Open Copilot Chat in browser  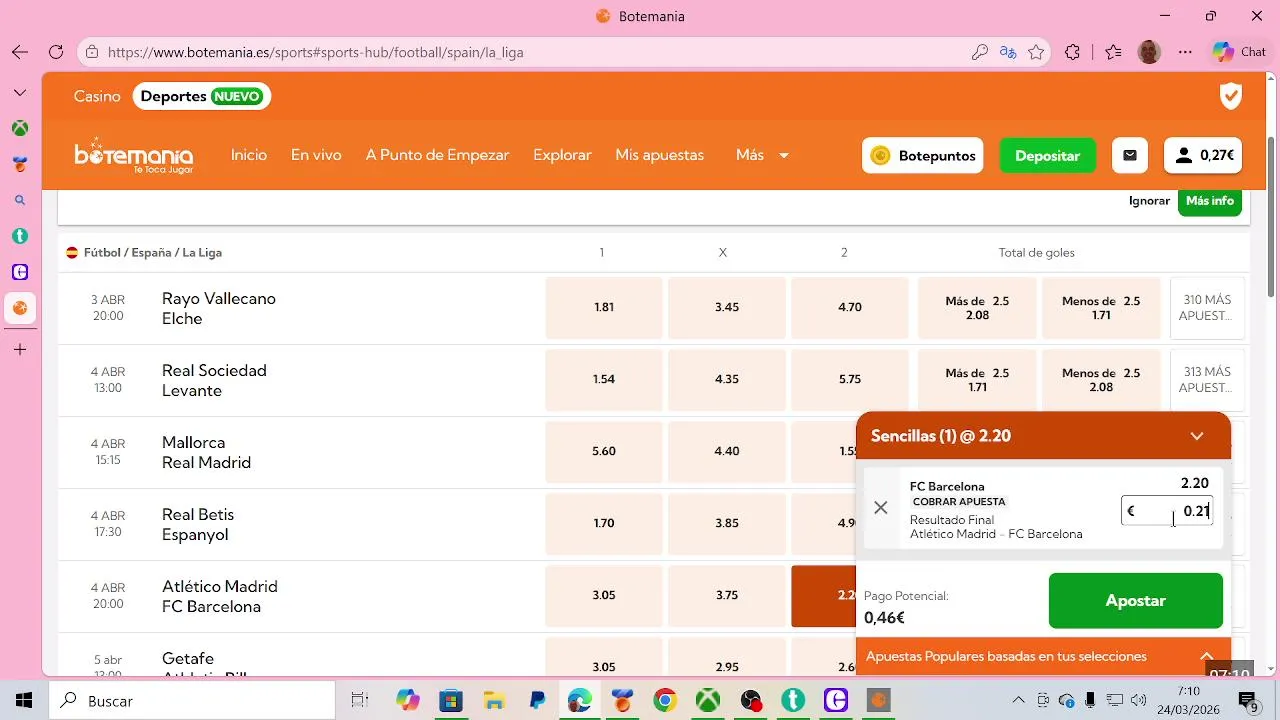pos(1239,52)
